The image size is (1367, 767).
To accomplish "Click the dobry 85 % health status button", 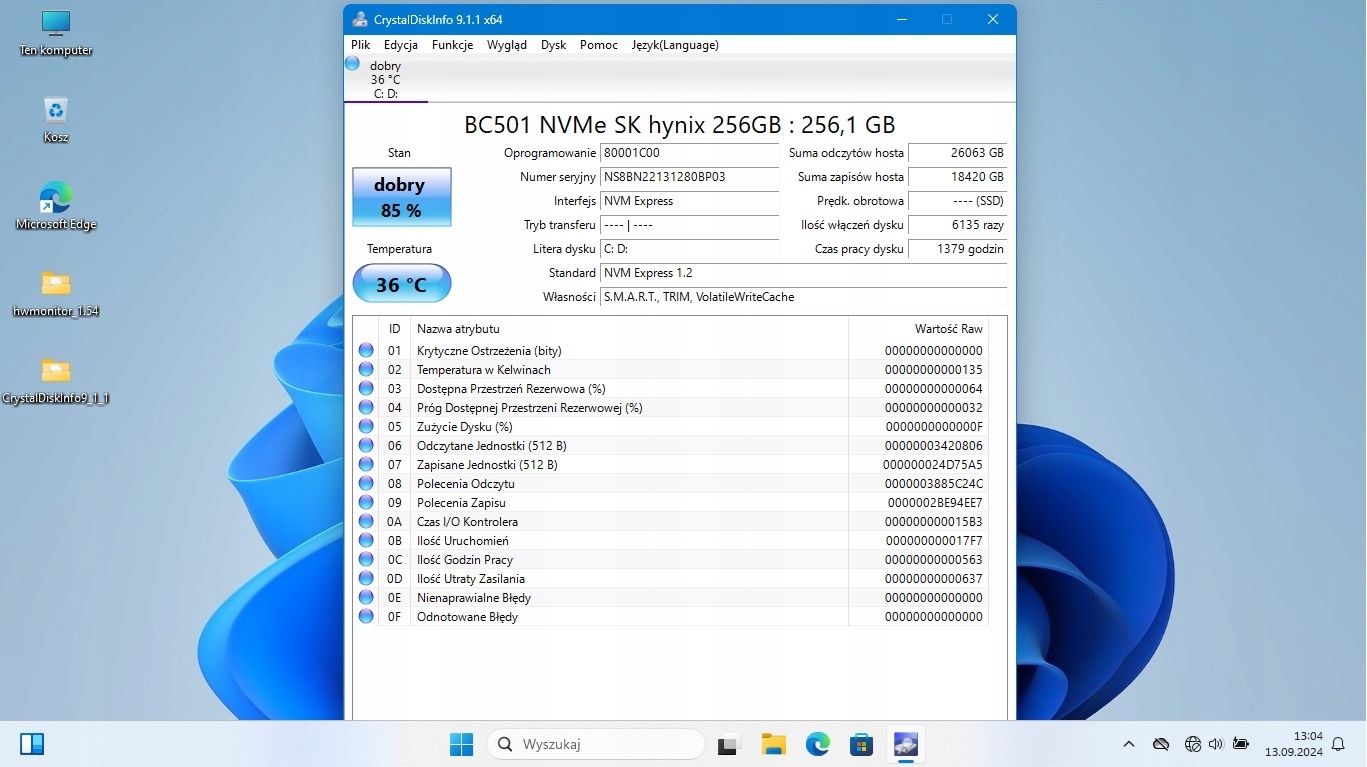I will point(401,197).
